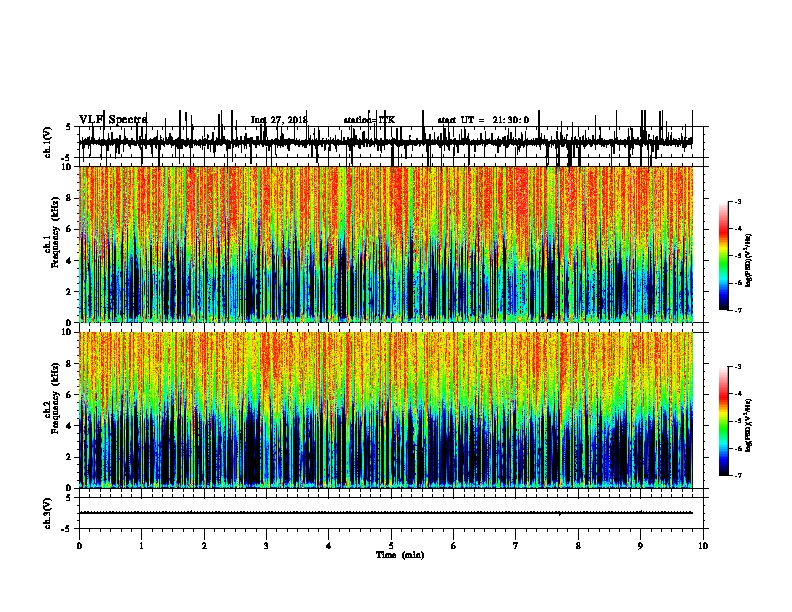Click the ch.2 spectrogram color scale bar
This screenshot has width=792, height=612.
click(x=724, y=421)
